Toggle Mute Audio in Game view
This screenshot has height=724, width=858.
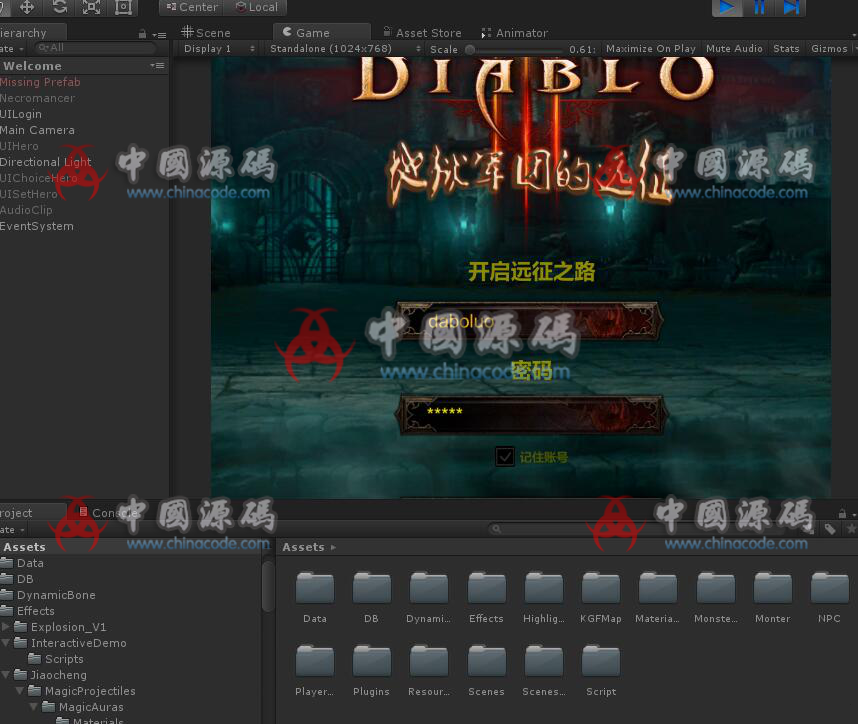tap(734, 49)
